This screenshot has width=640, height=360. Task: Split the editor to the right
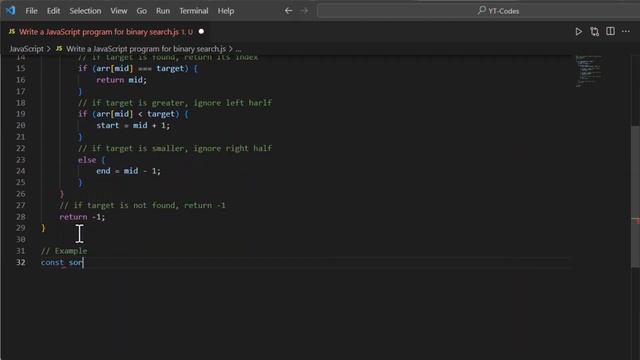click(610, 31)
